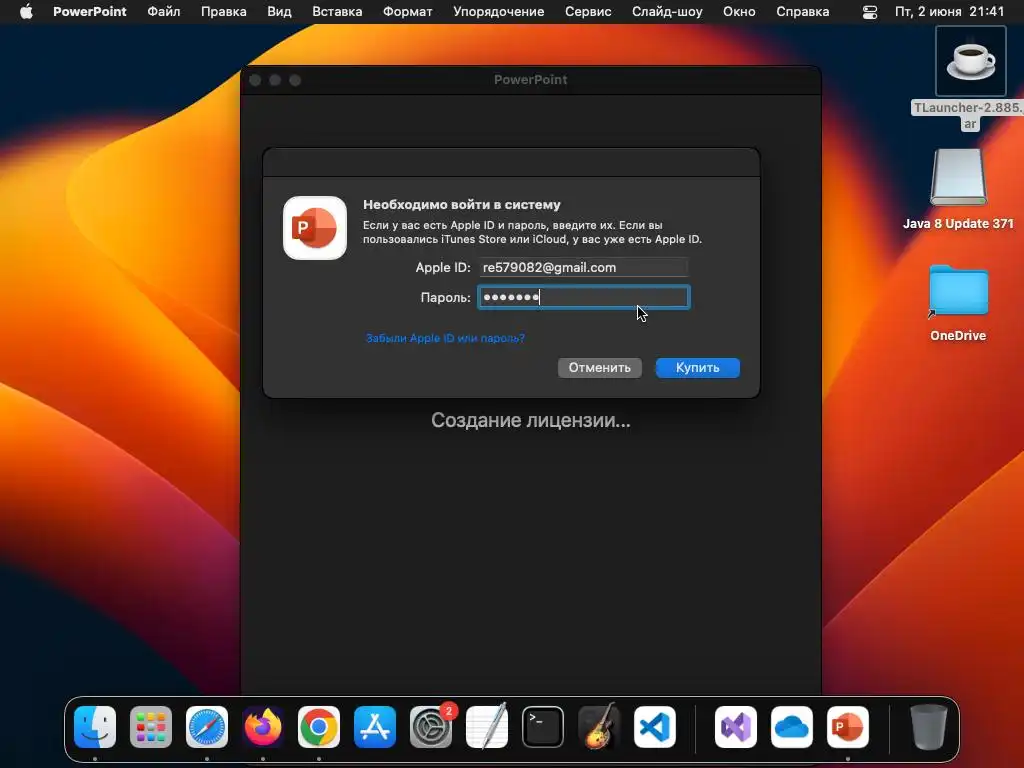Open the Упорядочение menu
Viewport: 1024px width, 768px height.
click(498, 12)
